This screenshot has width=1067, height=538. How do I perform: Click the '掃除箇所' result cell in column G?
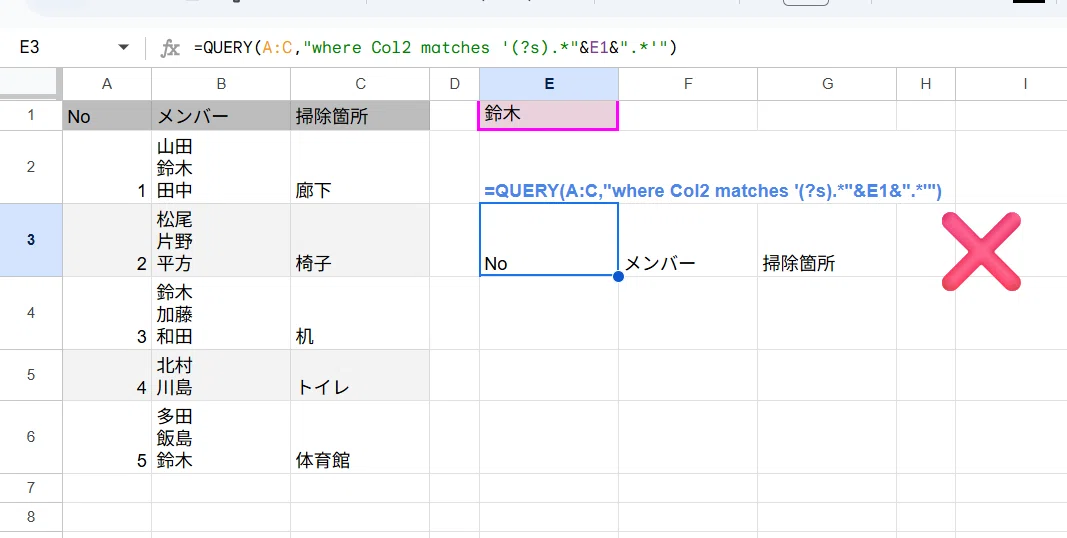coord(827,240)
